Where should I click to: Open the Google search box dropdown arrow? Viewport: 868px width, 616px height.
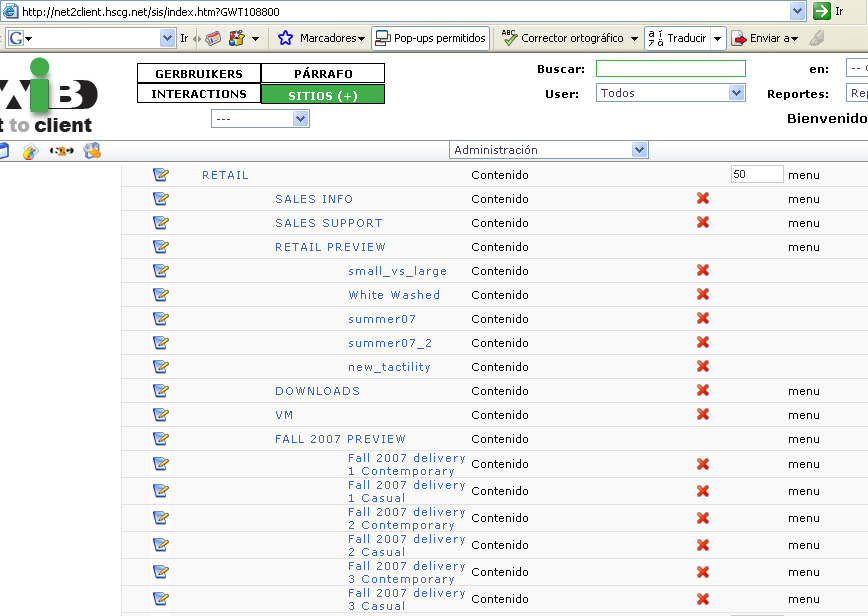pos(167,38)
